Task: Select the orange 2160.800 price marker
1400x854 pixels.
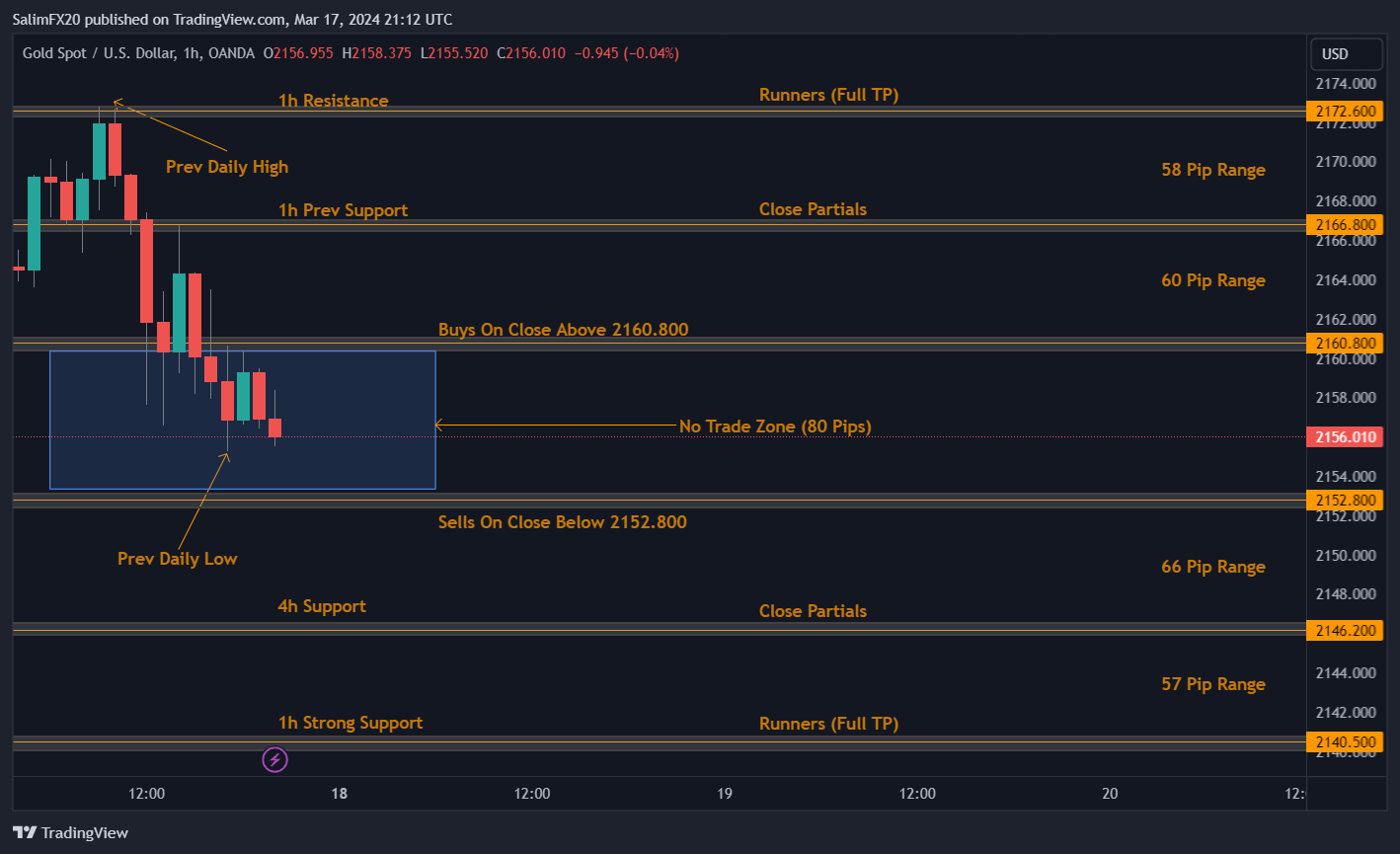Action: tap(1345, 344)
